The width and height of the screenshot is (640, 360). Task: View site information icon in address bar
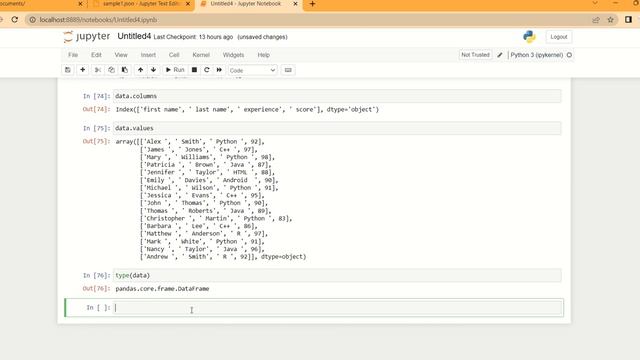pos(33,20)
